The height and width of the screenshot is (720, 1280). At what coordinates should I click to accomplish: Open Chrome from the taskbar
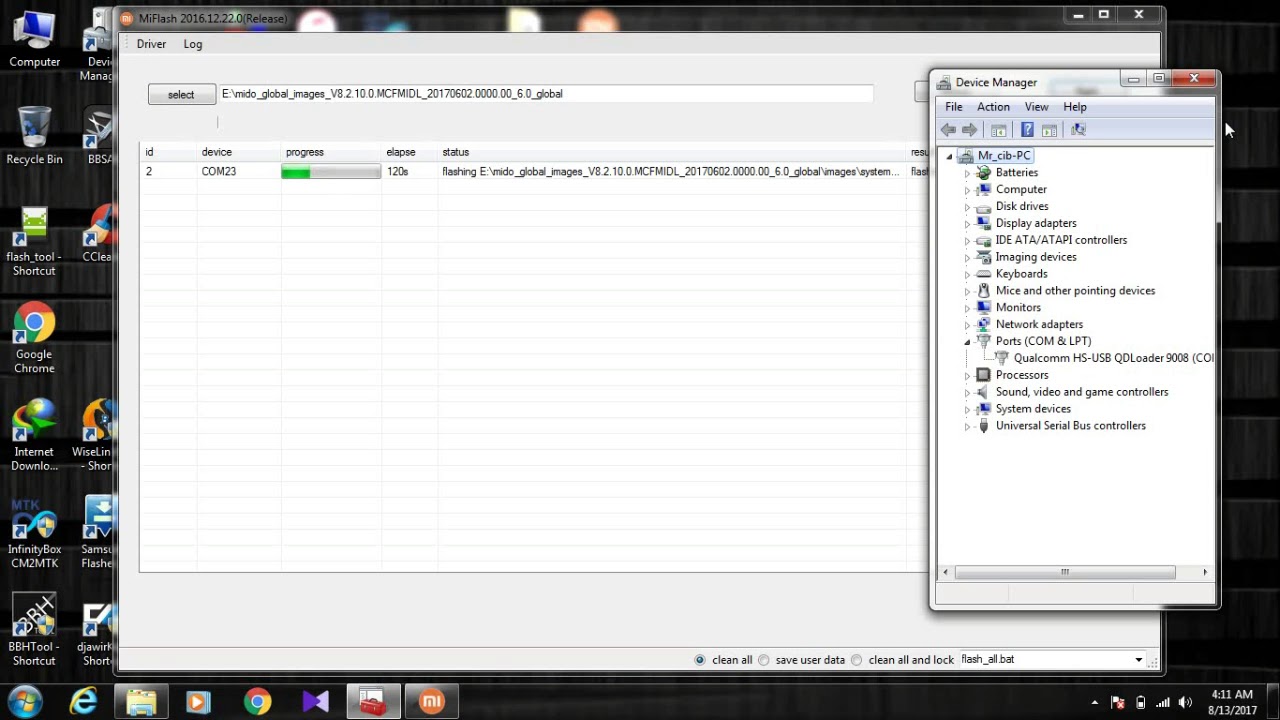coord(257,702)
